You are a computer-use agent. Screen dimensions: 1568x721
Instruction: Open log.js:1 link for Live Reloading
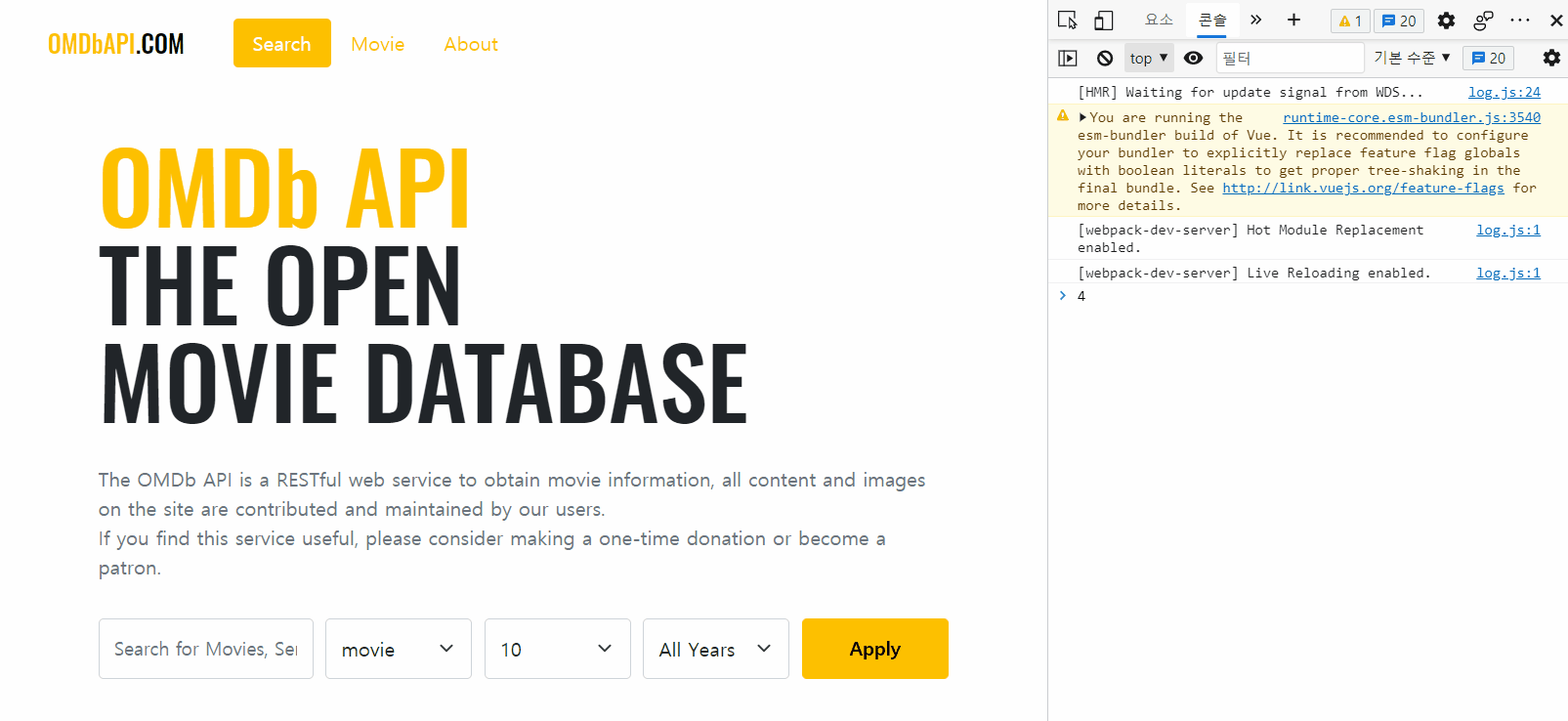(x=1508, y=273)
